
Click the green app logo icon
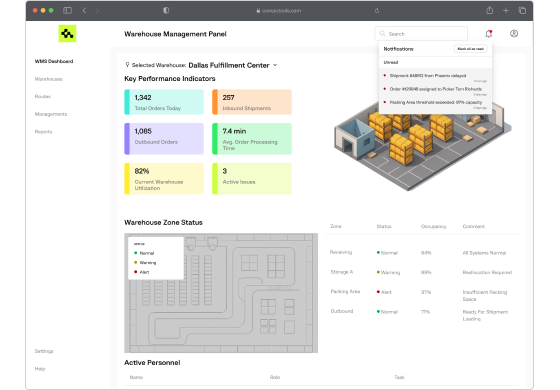tap(67, 34)
